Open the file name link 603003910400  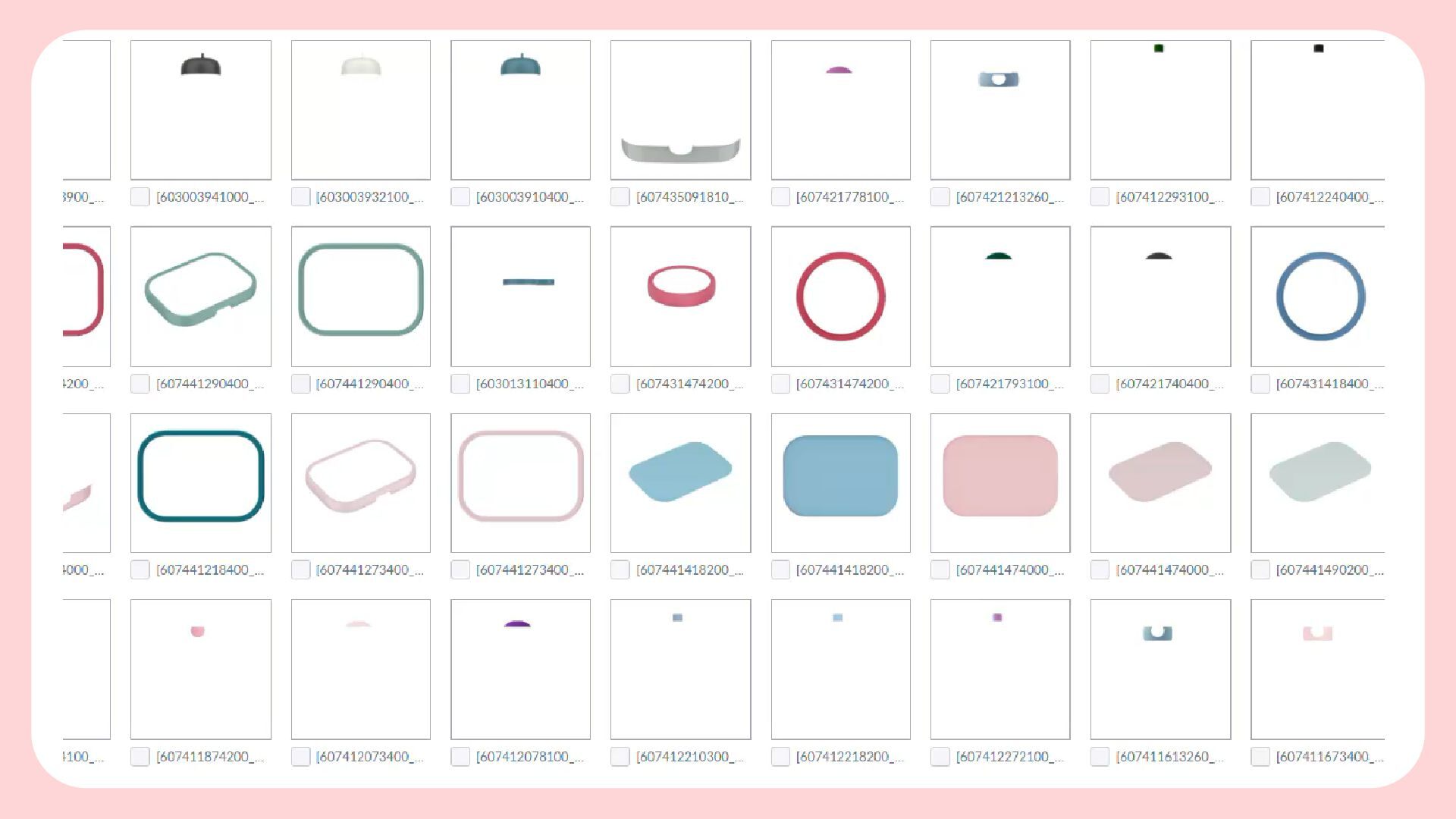[x=530, y=197]
